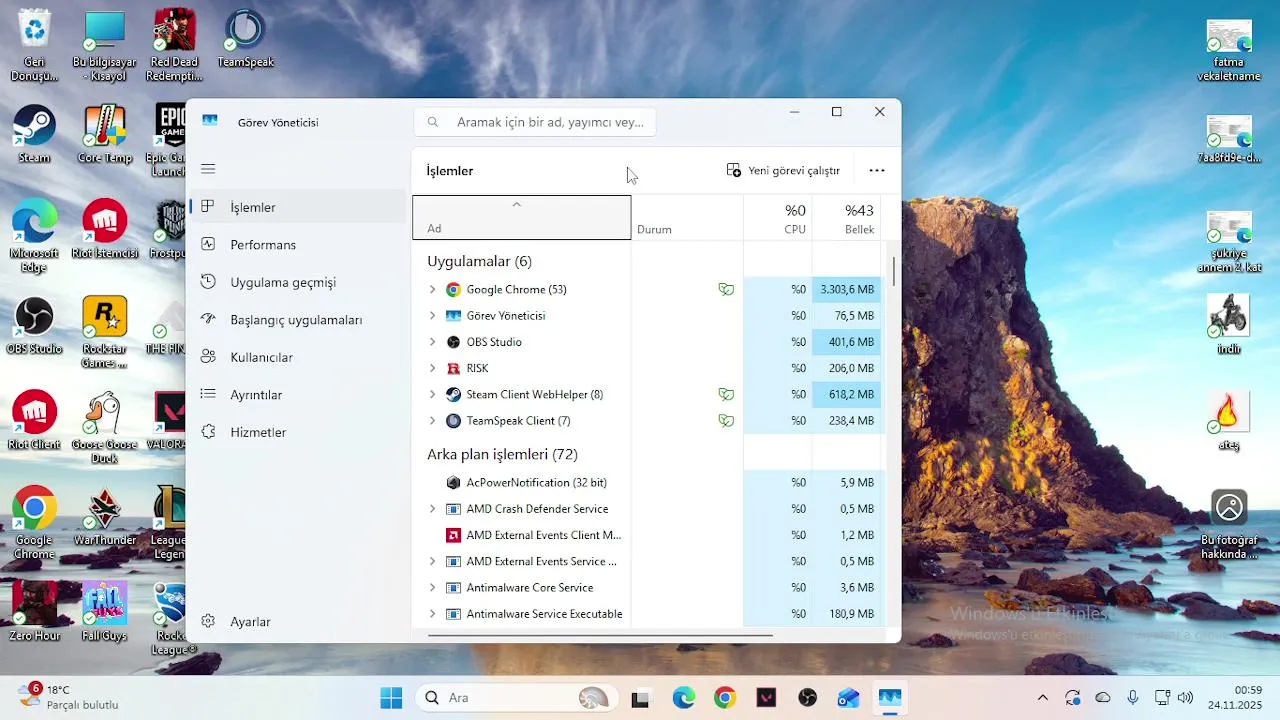Open Ayarlar at sidebar bottom
1280x720 pixels.
[x=298, y=621]
